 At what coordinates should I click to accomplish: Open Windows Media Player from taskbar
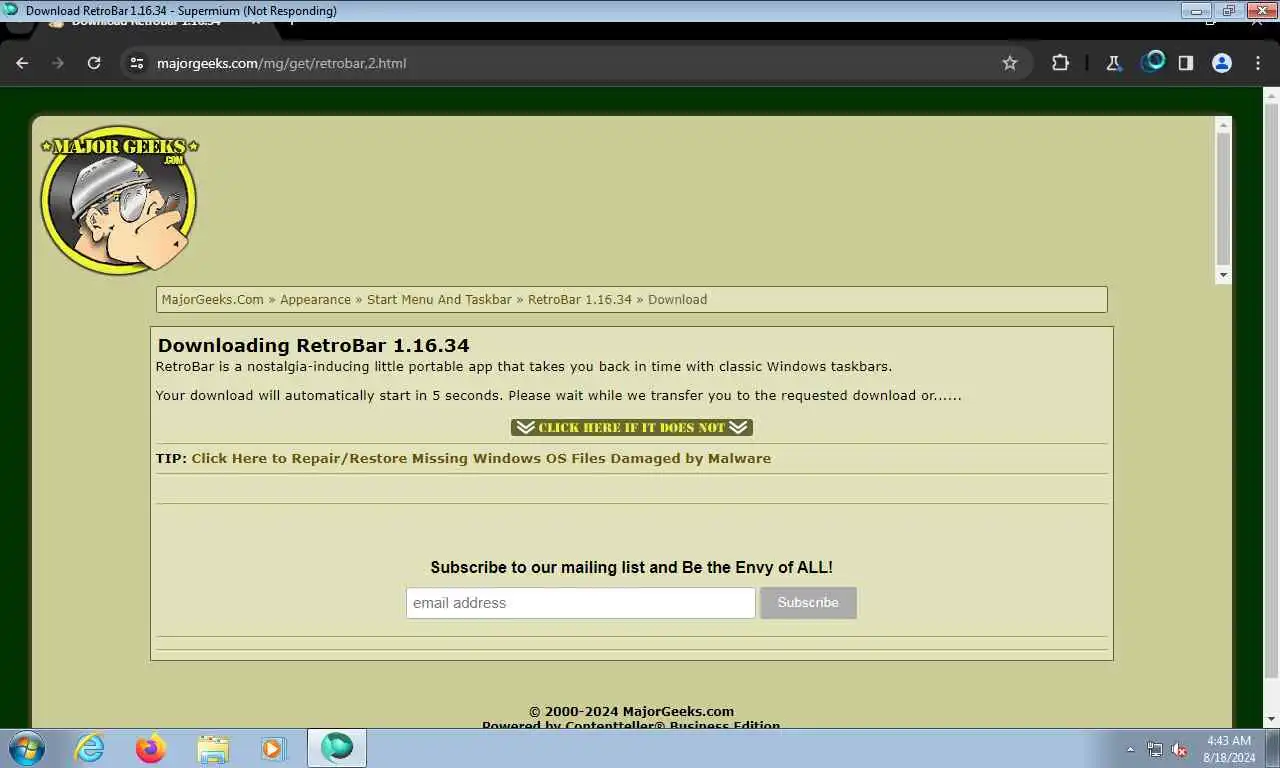273,748
